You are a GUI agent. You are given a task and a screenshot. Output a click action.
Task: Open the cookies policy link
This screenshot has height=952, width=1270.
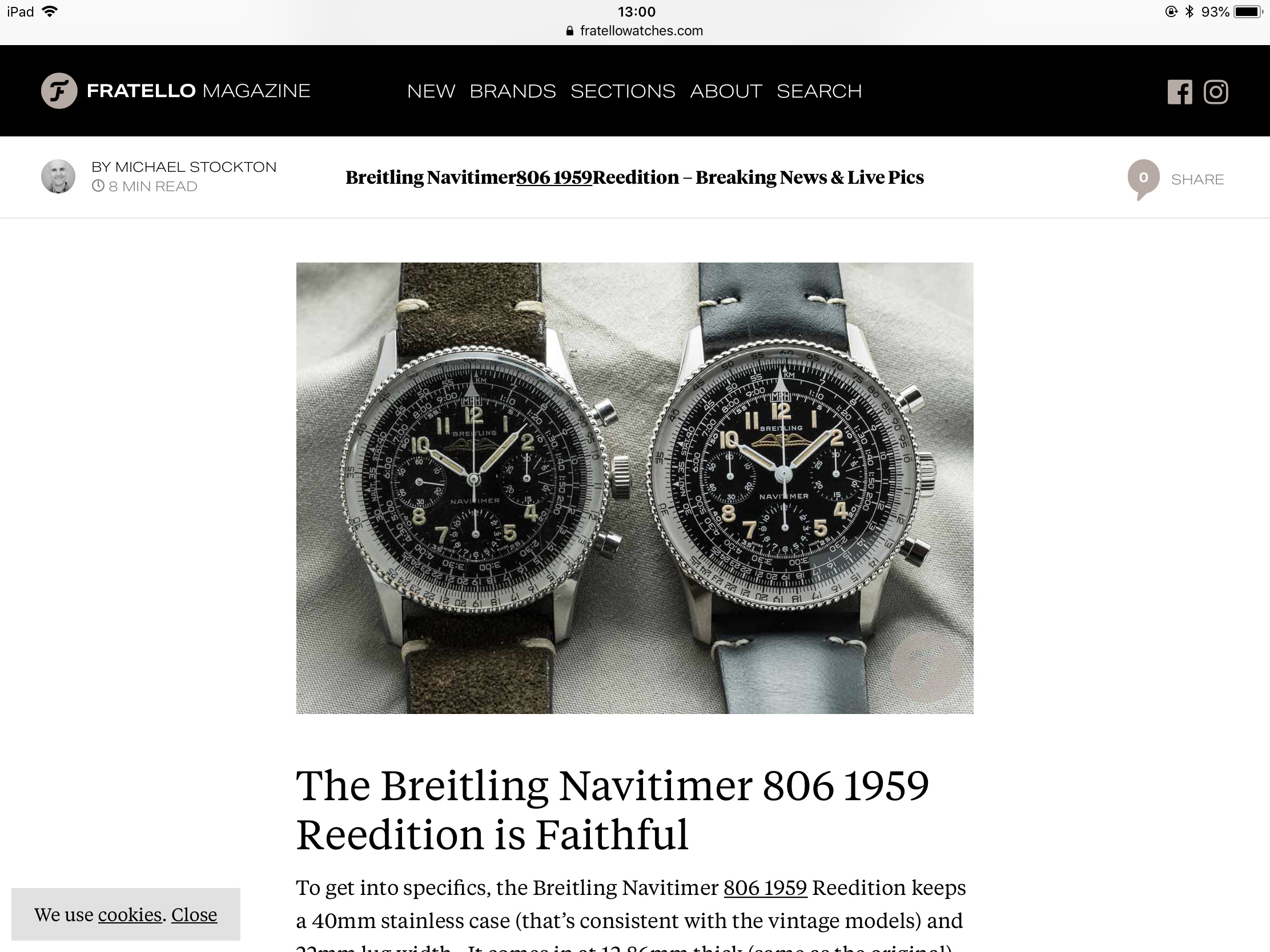click(130, 914)
